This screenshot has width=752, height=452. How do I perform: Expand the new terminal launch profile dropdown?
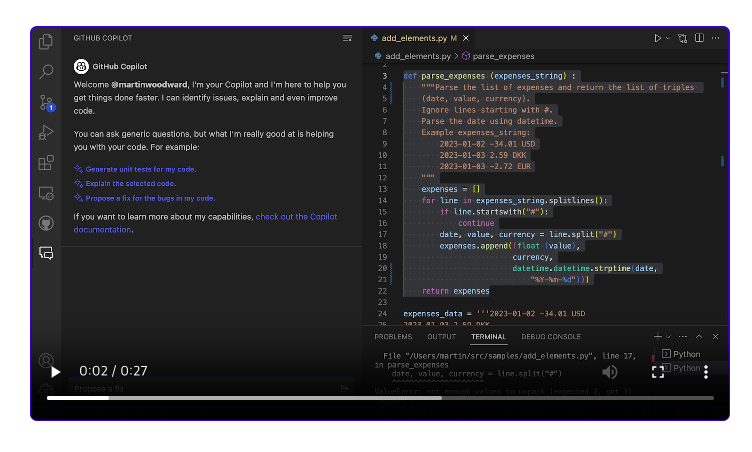(668, 336)
